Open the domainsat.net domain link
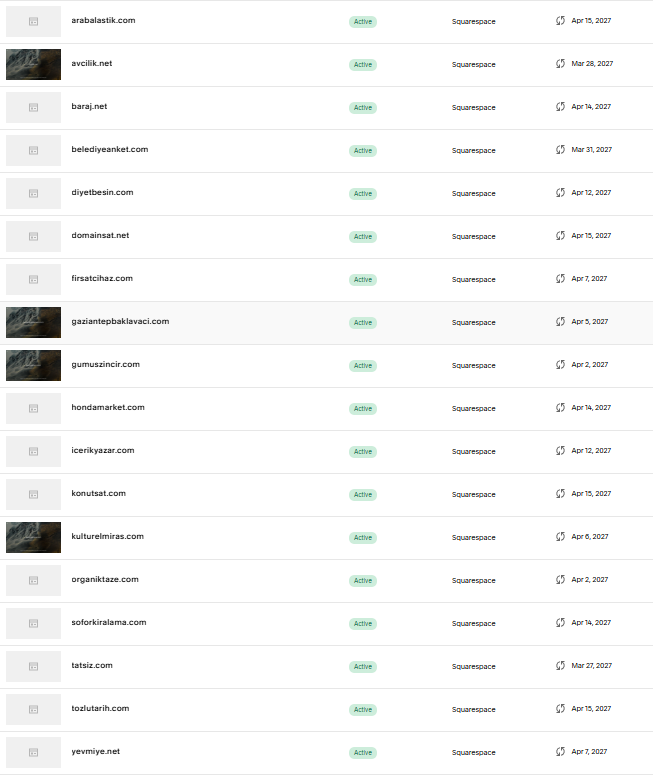The image size is (655, 776). tap(100, 236)
